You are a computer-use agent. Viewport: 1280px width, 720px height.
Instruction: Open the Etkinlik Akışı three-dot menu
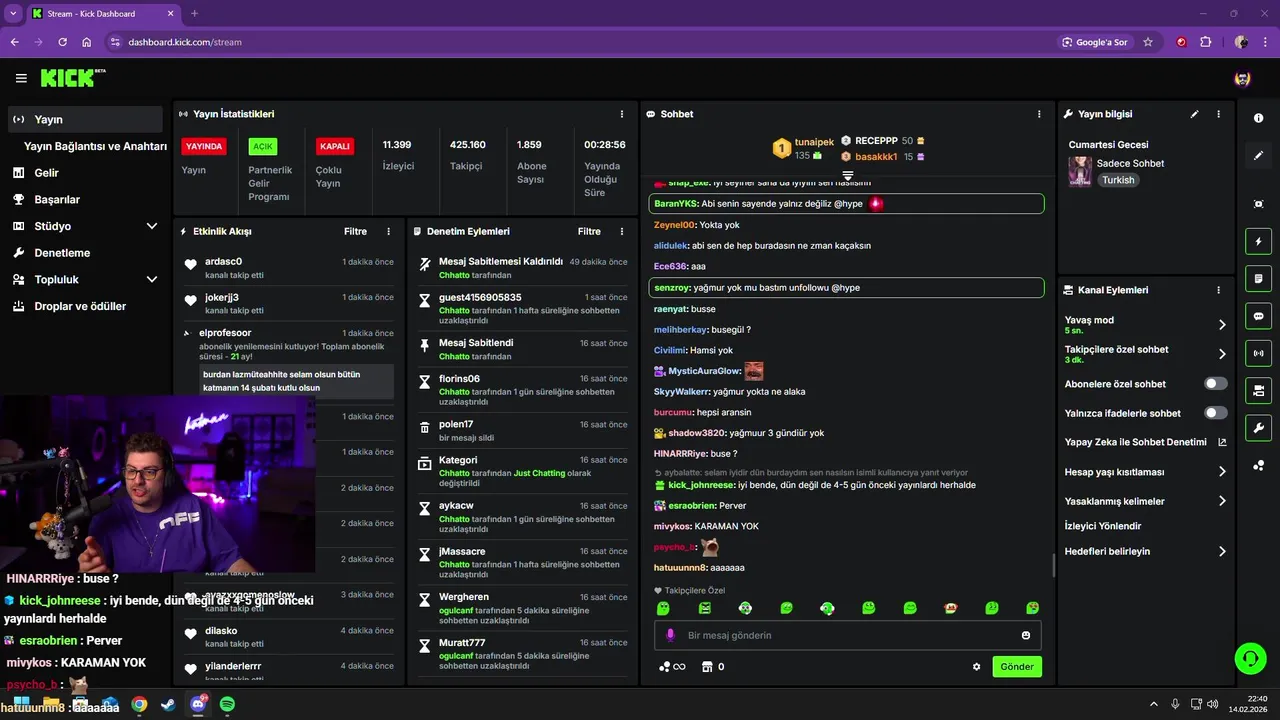click(x=389, y=231)
